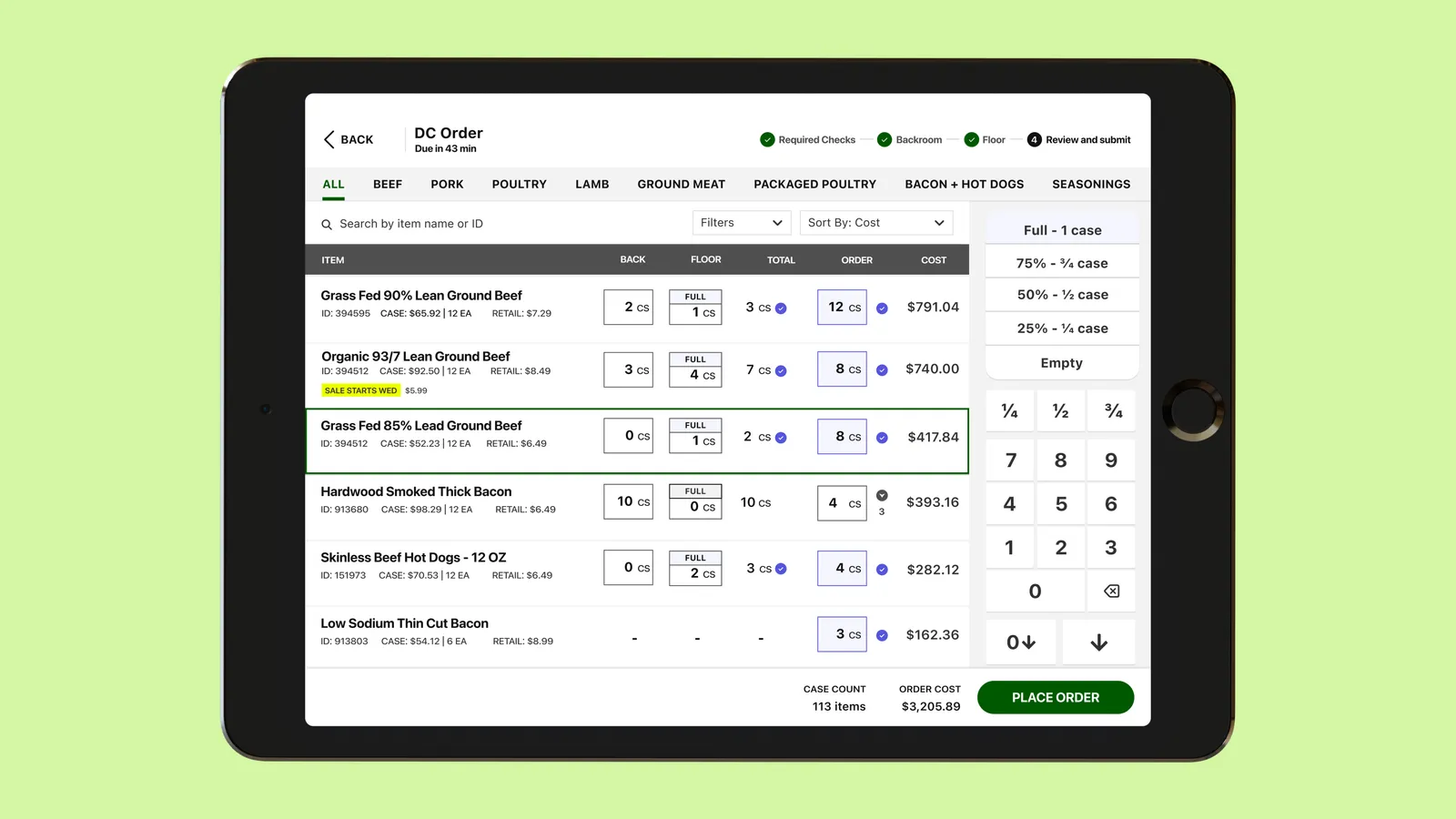The image size is (1456, 819).
Task: Toggle order check for Low Sodium Thin Cut Bacon
Action: tap(882, 635)
